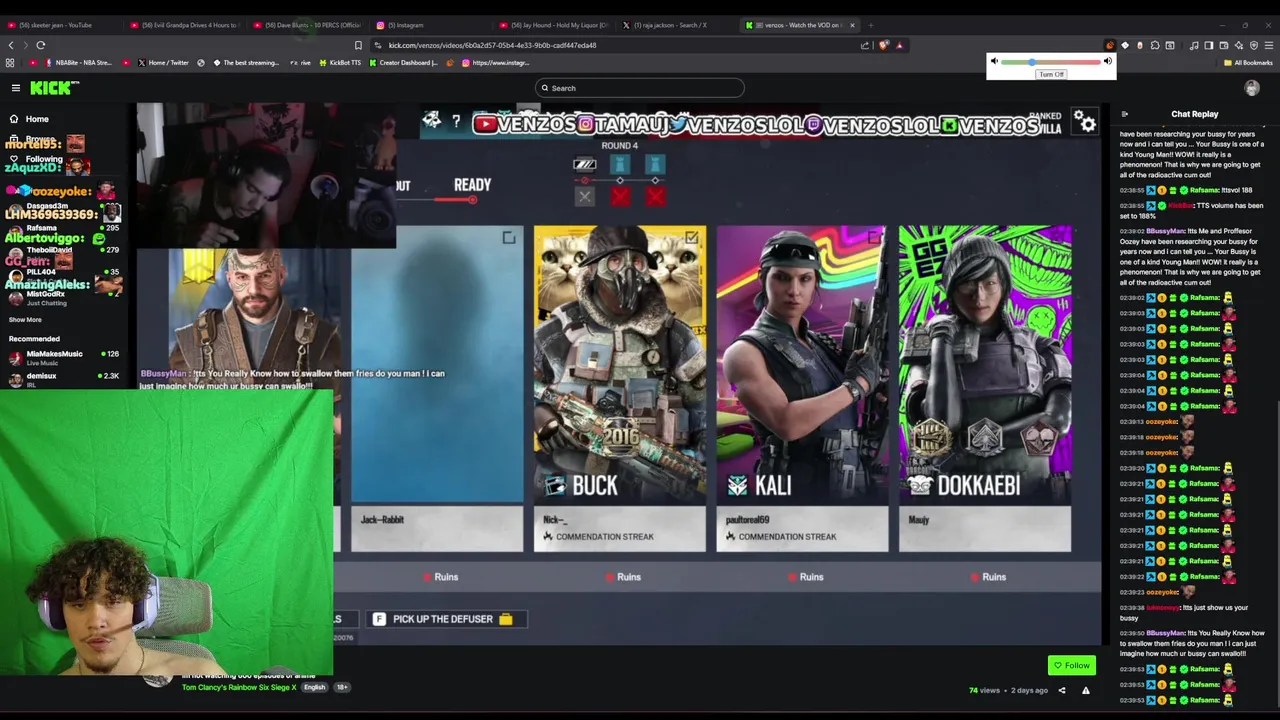This screenshot has height=720, width=1280.
Task: Click the Jack-Rabbit player card
Action: pos(437,389)
